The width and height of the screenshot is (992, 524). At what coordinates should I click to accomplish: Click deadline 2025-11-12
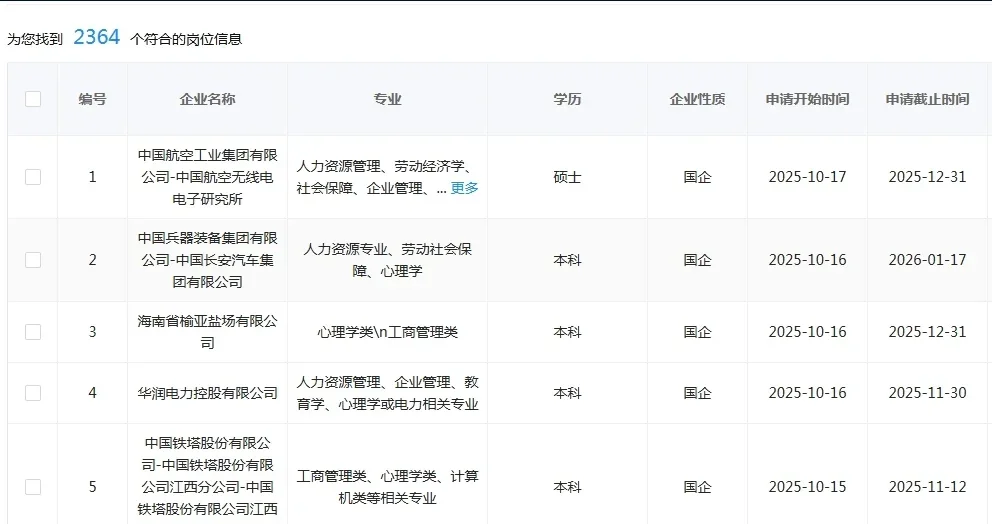click(927, 487)
